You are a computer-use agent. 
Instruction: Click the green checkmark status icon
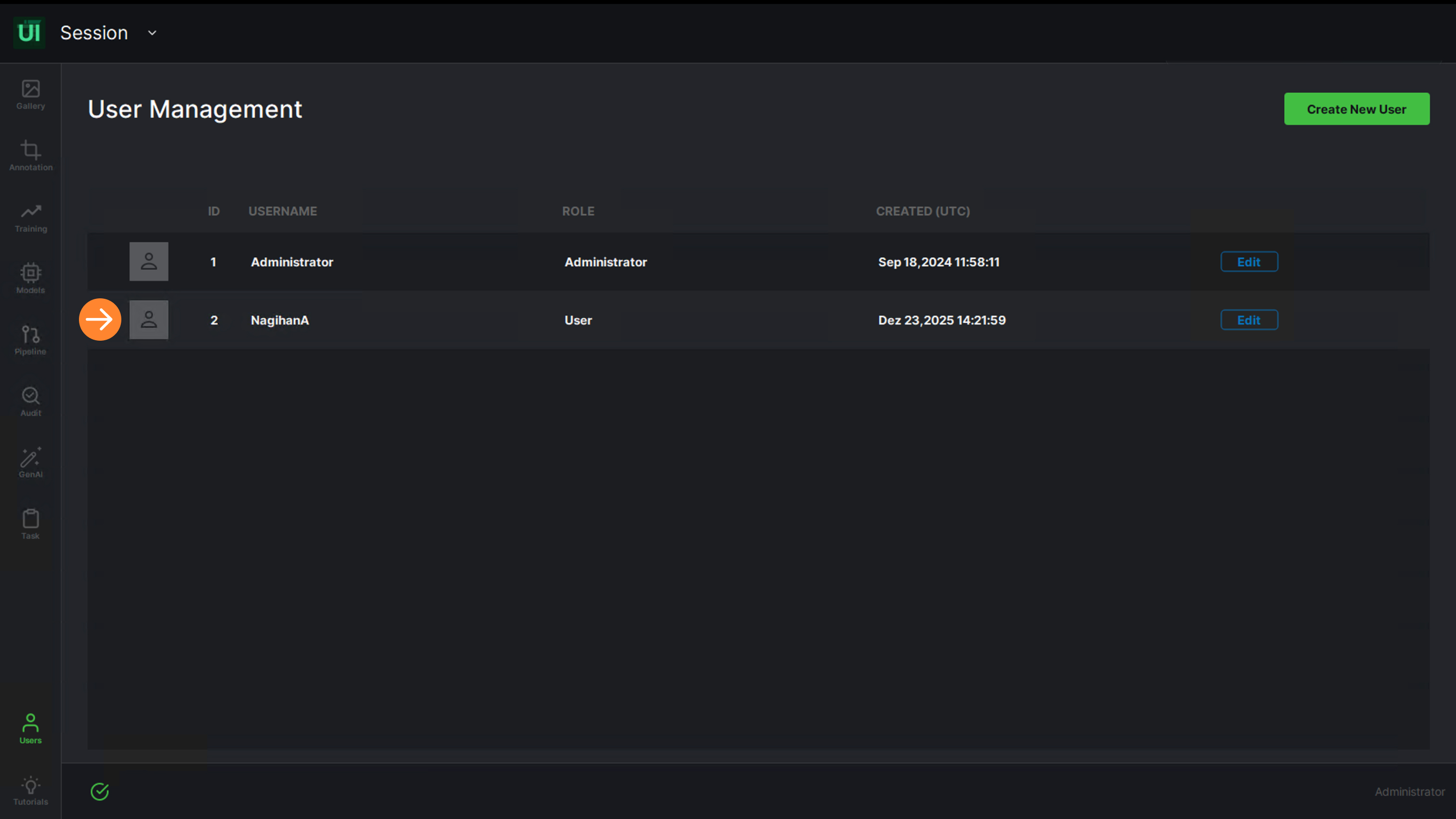(x=100, y=791)
